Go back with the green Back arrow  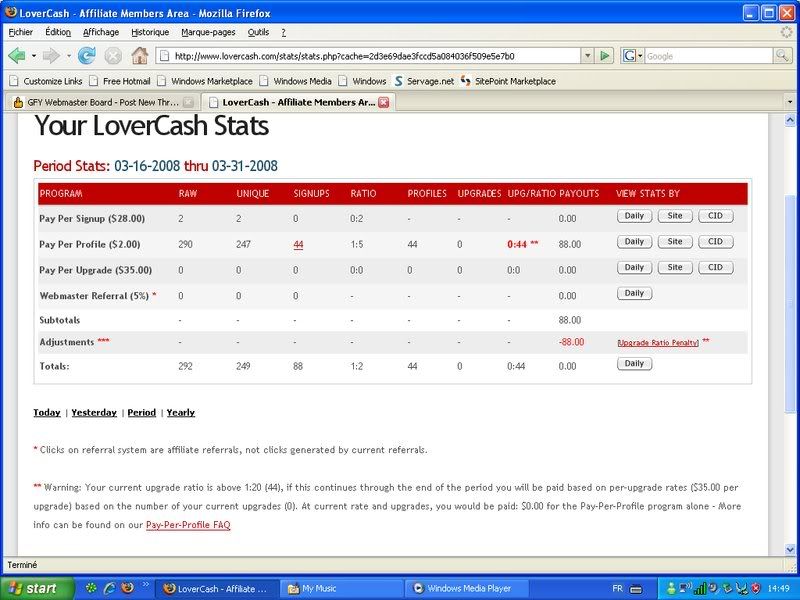click(17, 56)
